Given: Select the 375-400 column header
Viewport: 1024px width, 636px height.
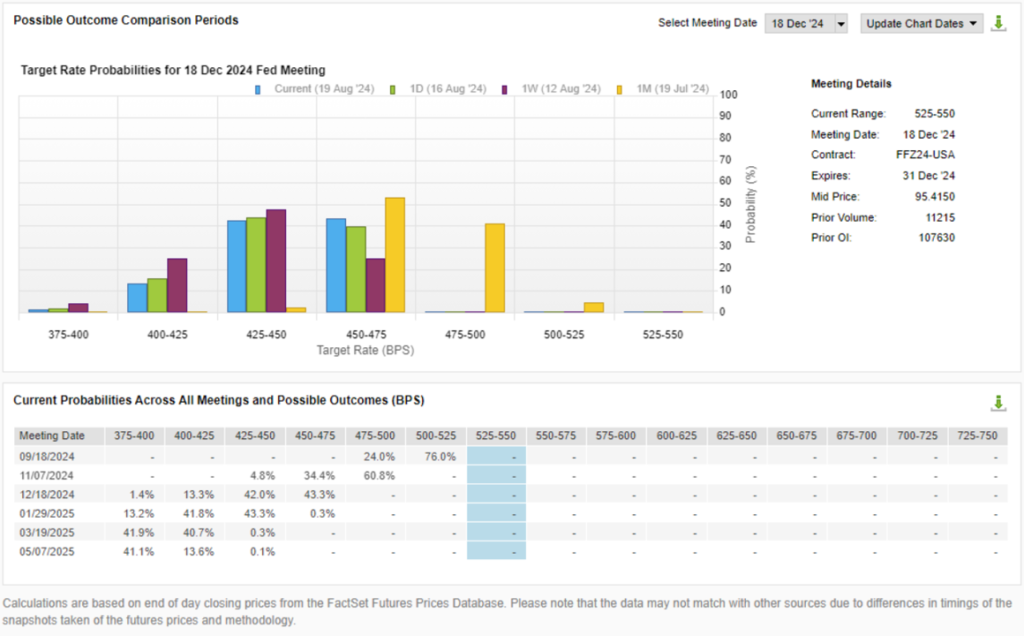Looking at the screenshot, I should pyautogui.click(x=134, y=436).
